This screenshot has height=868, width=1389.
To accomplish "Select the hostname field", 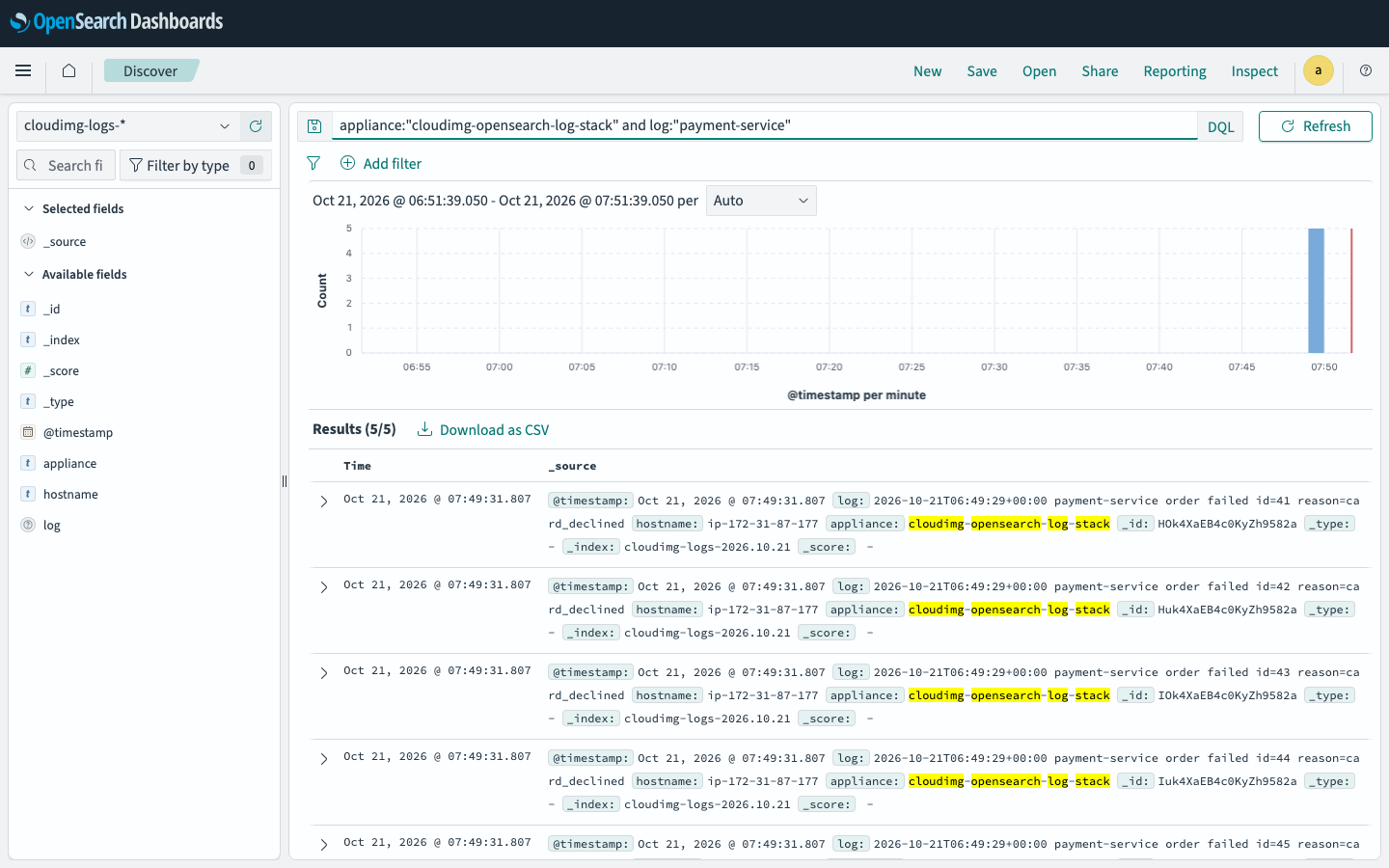I will [x=70, y=494].
